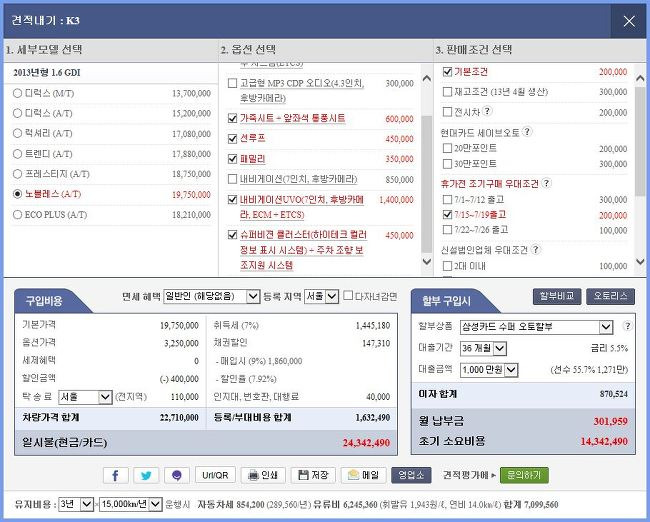Click green 문의하기 button
Screen dimensions: 650x522
(524, 475)
